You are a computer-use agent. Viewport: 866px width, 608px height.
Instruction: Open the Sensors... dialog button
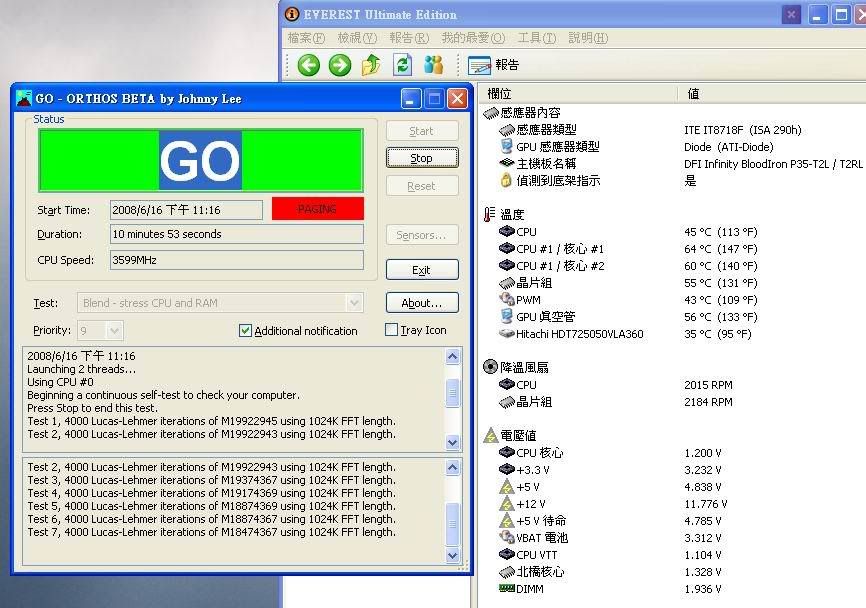tap(422, 235)
